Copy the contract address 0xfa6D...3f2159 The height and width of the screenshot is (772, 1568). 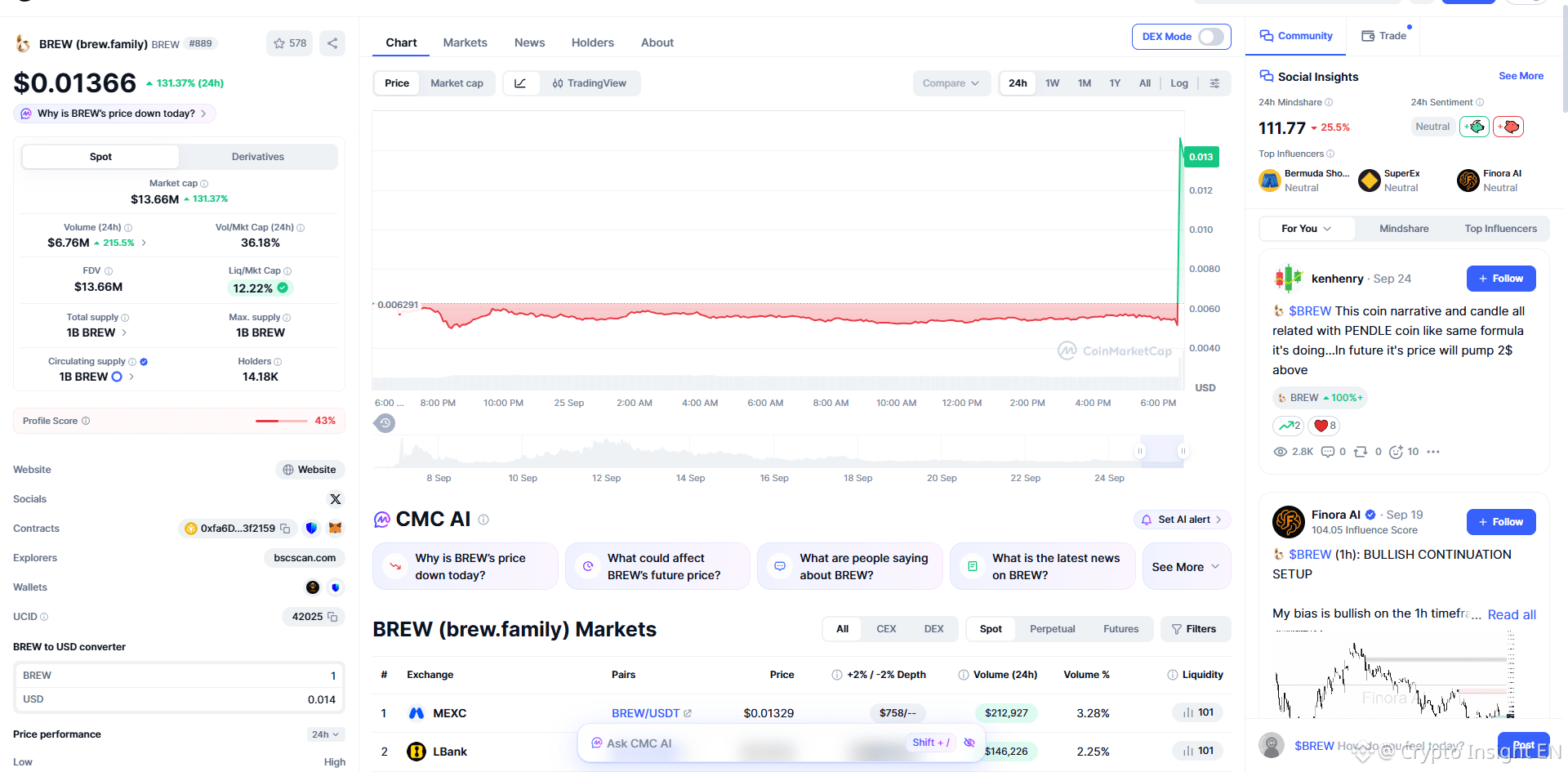tap(285, 529)
